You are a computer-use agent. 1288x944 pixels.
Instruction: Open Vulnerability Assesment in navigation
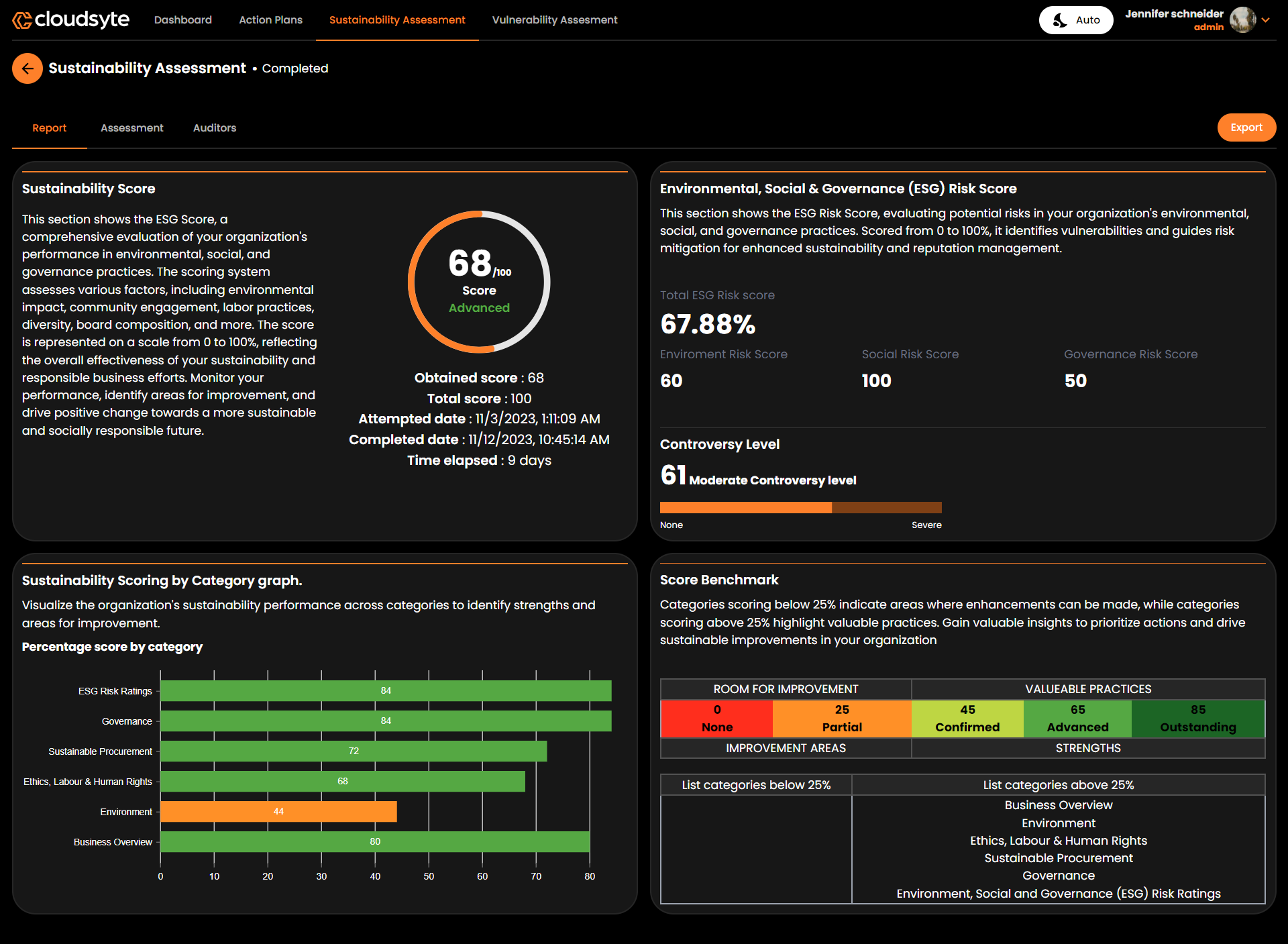[554, 20]
